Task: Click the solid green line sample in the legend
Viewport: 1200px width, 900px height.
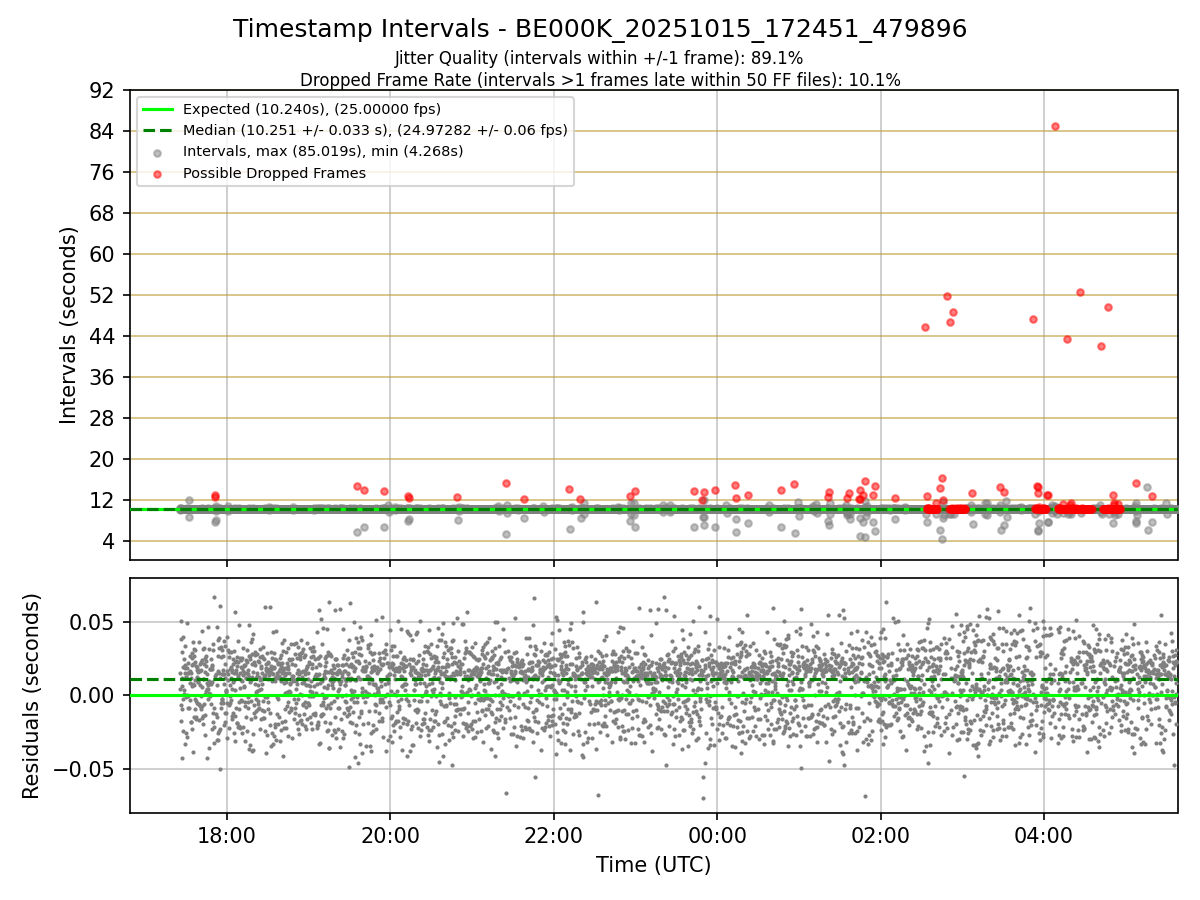Action: pos(158,109)
